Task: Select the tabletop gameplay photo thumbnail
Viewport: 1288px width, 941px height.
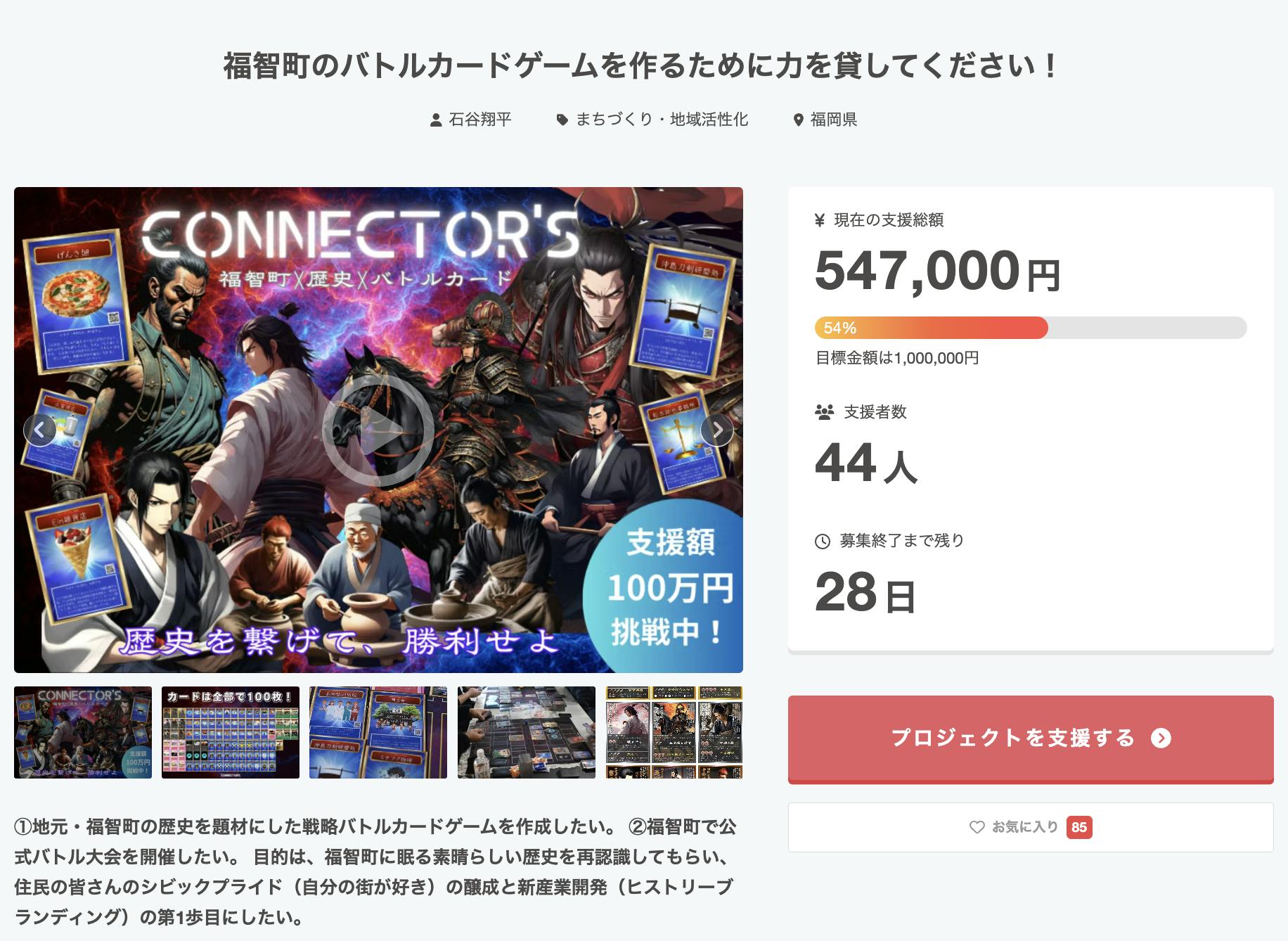Action: 527,732
